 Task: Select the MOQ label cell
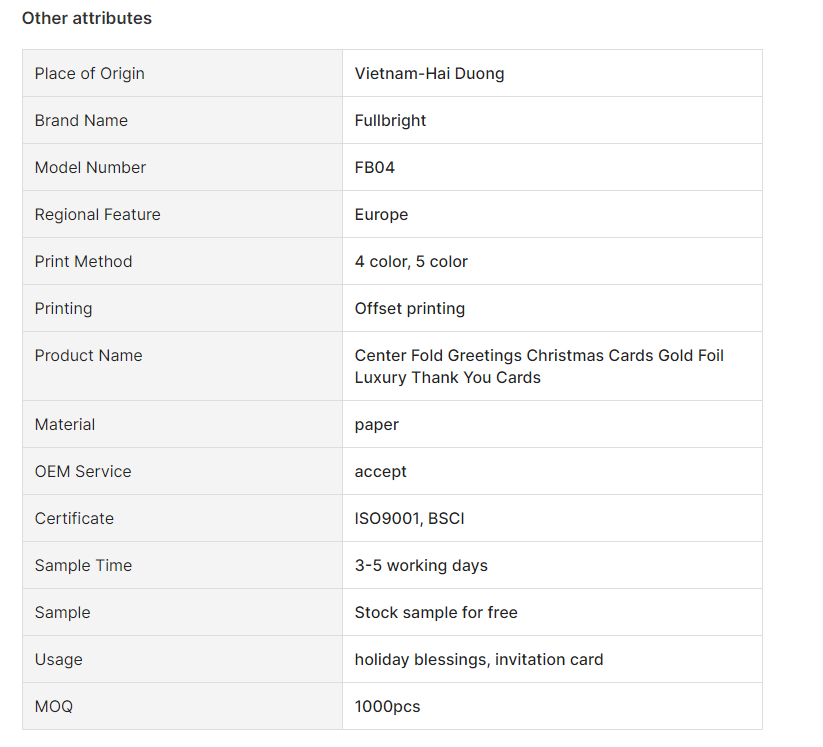pyautogui.click(x=182, y=706)
